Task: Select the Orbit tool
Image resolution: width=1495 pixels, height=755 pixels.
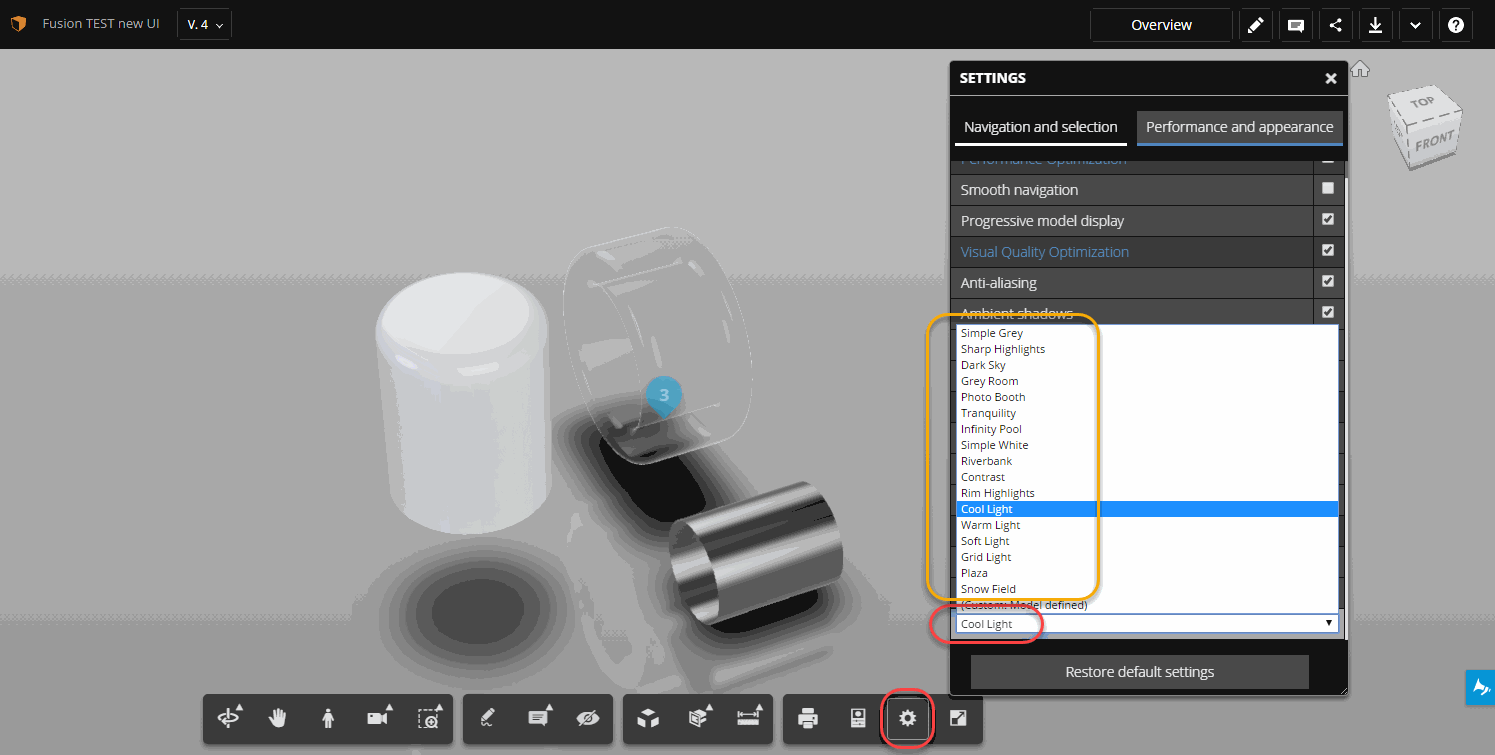Action: click(x=229, y=718)
